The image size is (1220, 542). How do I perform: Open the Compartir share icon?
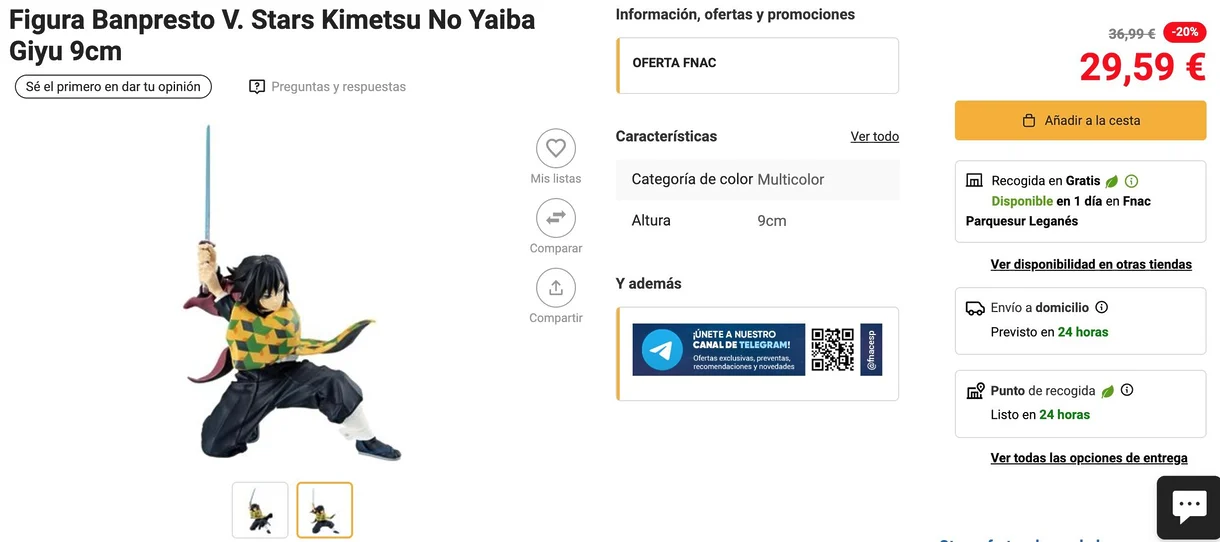556,288
